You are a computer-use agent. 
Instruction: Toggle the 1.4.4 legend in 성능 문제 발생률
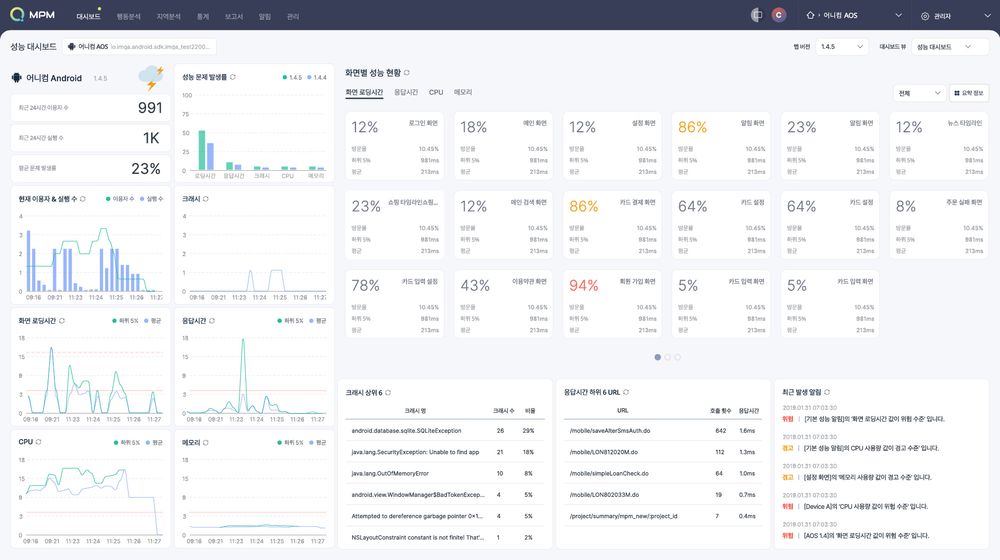[x=316, y=77]
